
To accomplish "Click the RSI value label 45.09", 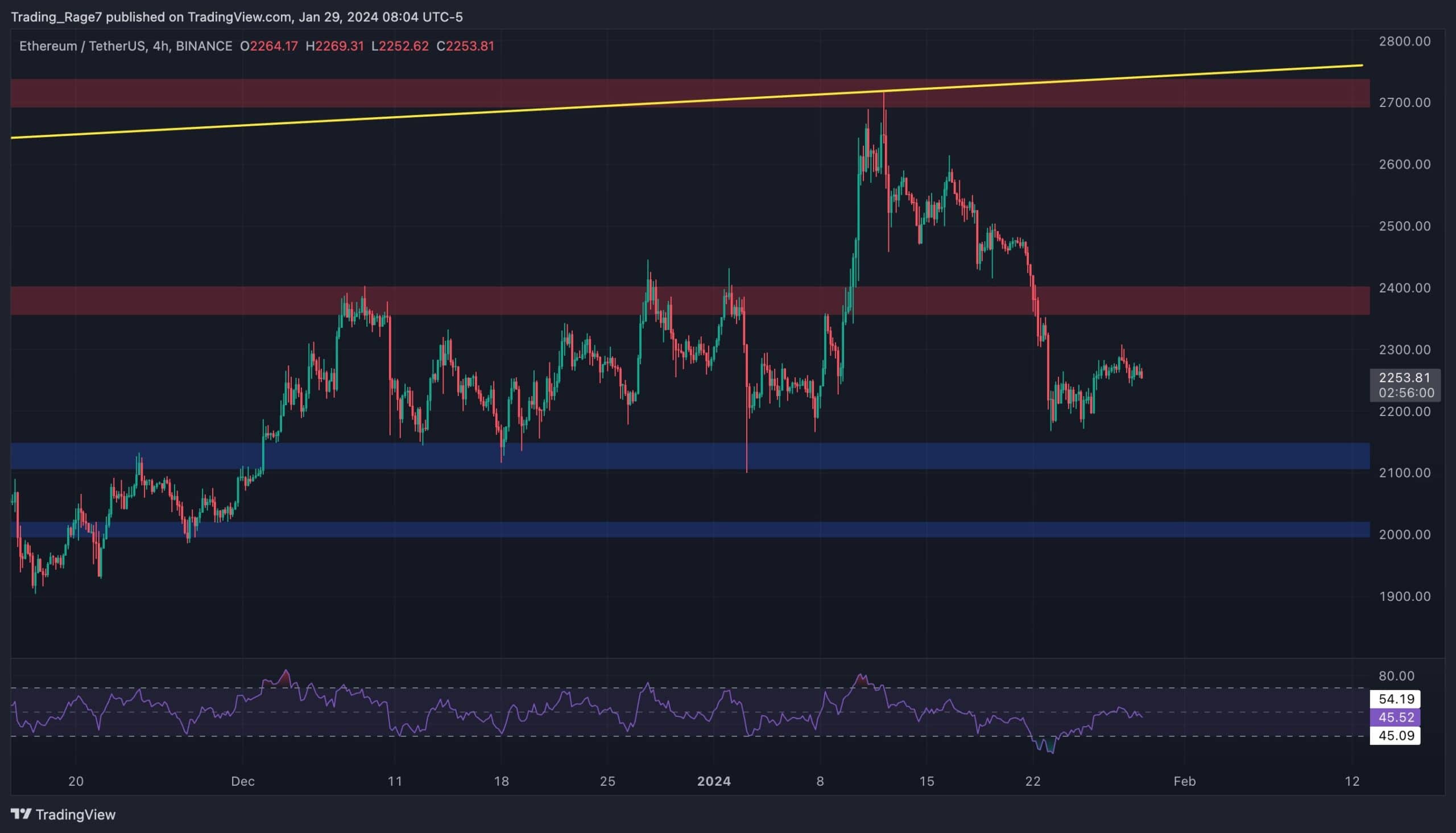I will 1395,735.
